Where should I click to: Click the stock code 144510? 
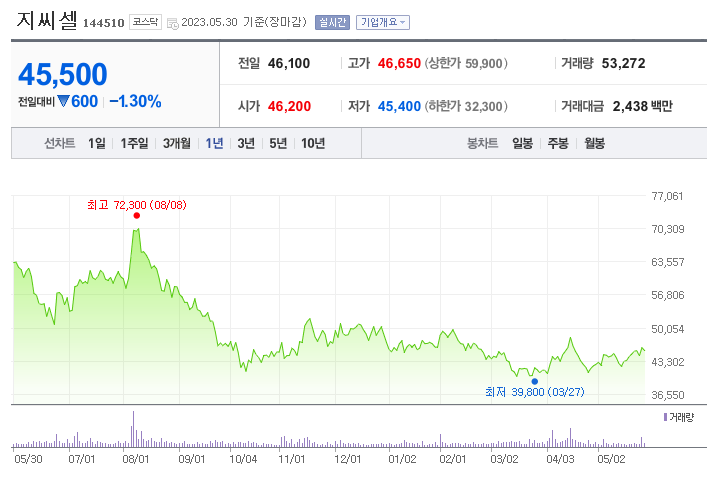pos(103,23)
